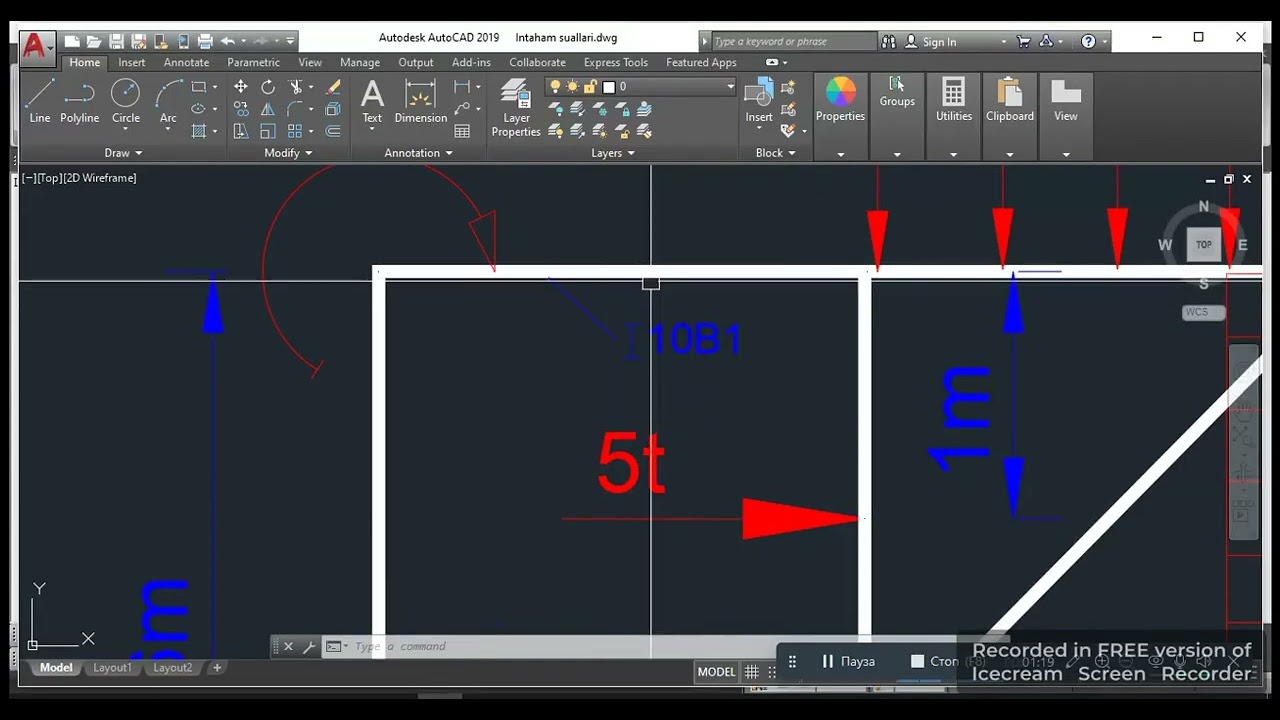The height and width of the screenshot is (720, 1280).
Task: Open Layer Properties manager
Action: [x=516, y=108]
